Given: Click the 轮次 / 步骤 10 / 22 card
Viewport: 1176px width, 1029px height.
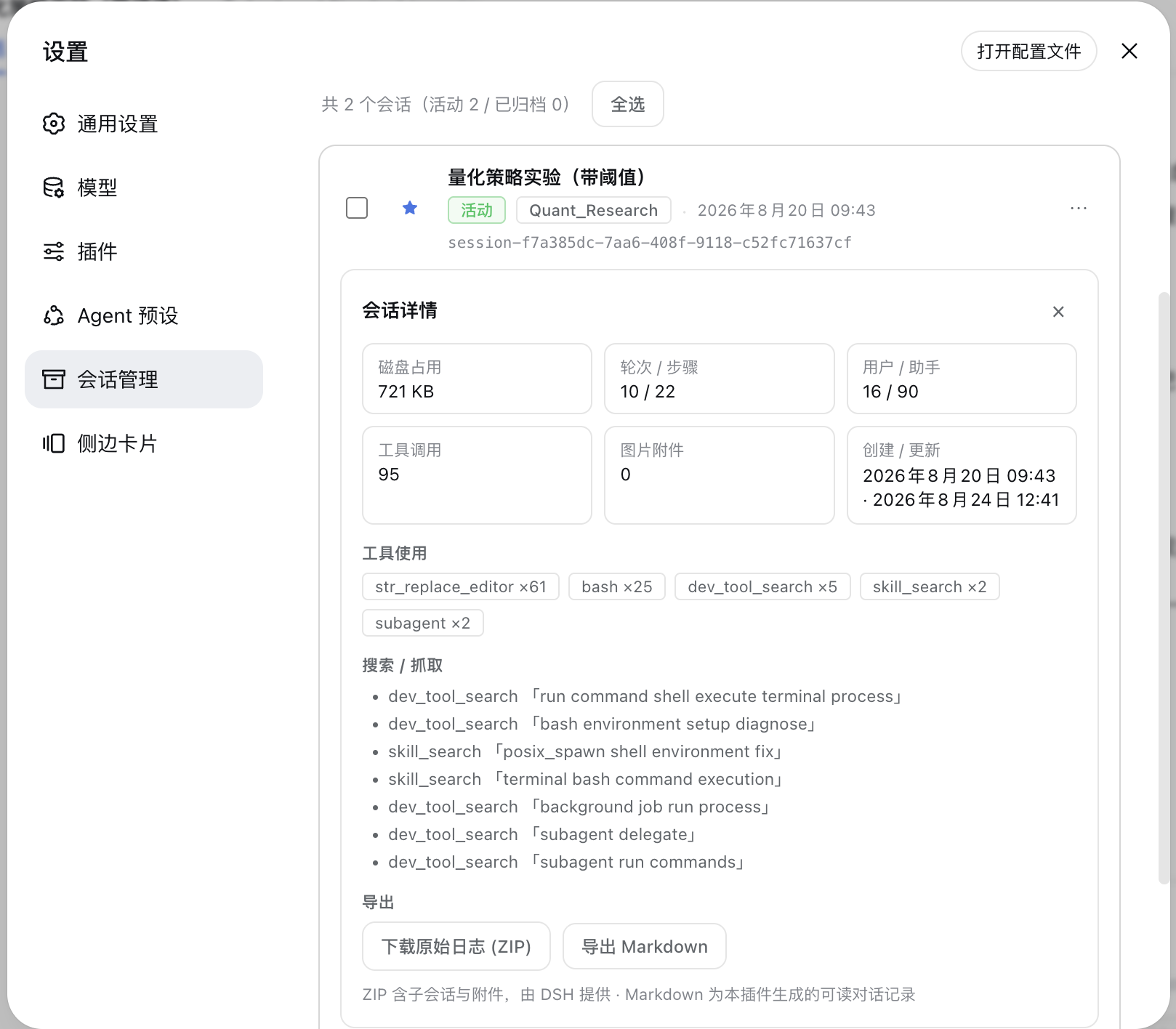Looking at the screenshot, I should (x=720, y=379).
